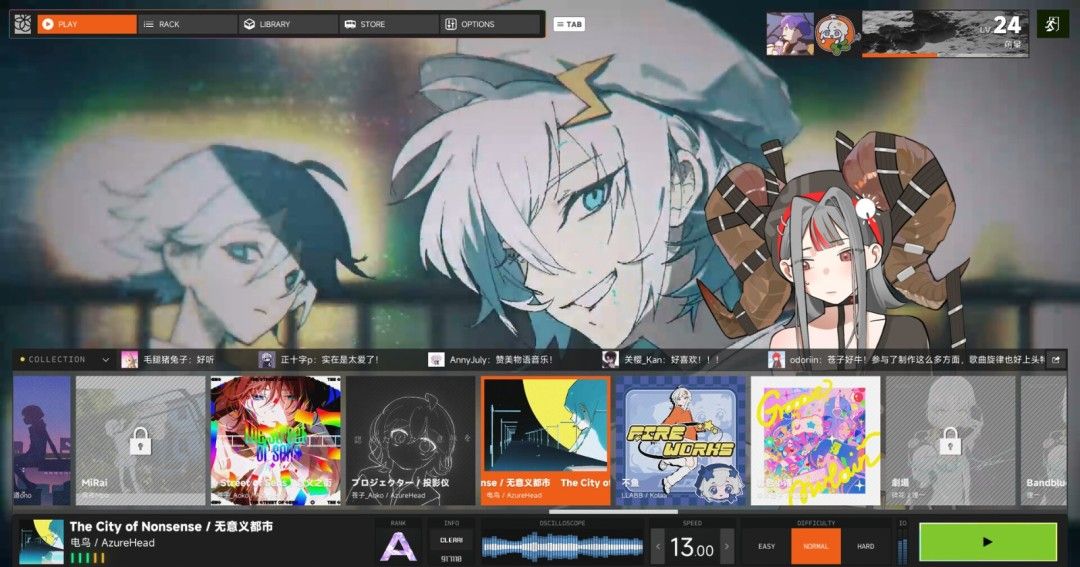Click the rank A grade icon

(x=398, y=546)
